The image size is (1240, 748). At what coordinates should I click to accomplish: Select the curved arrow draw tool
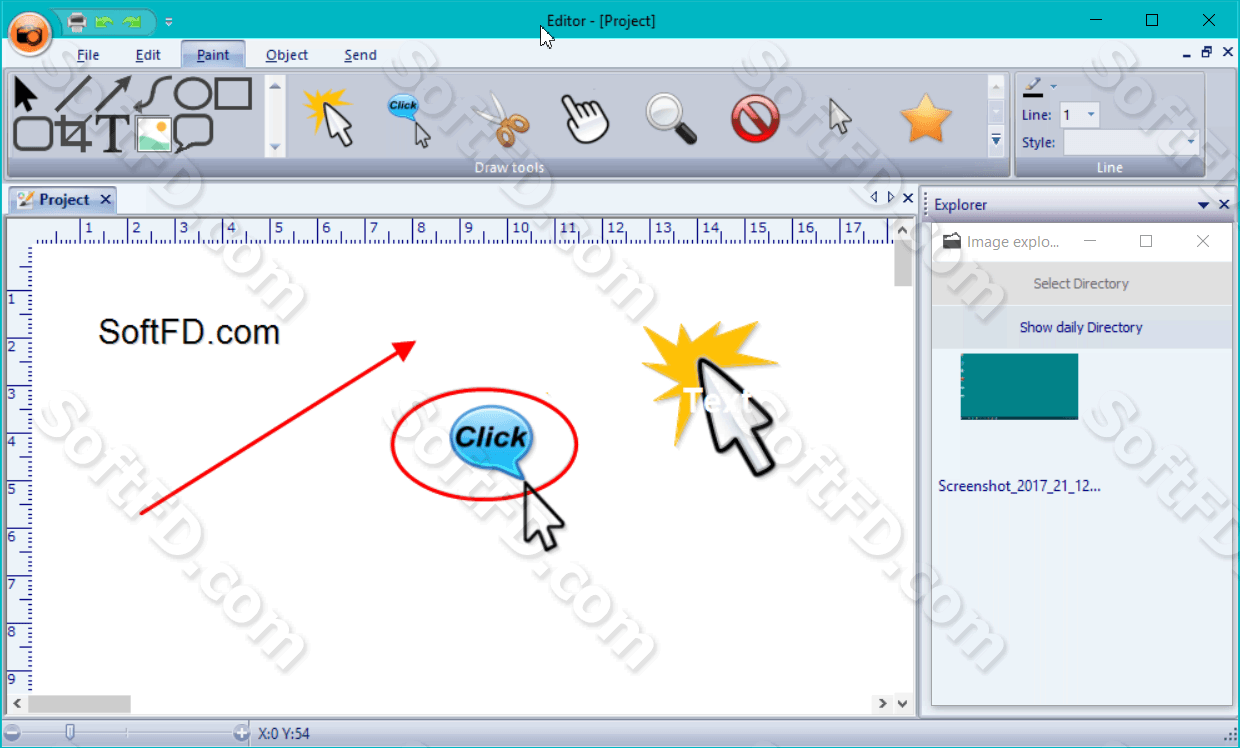tap(154, 94)
